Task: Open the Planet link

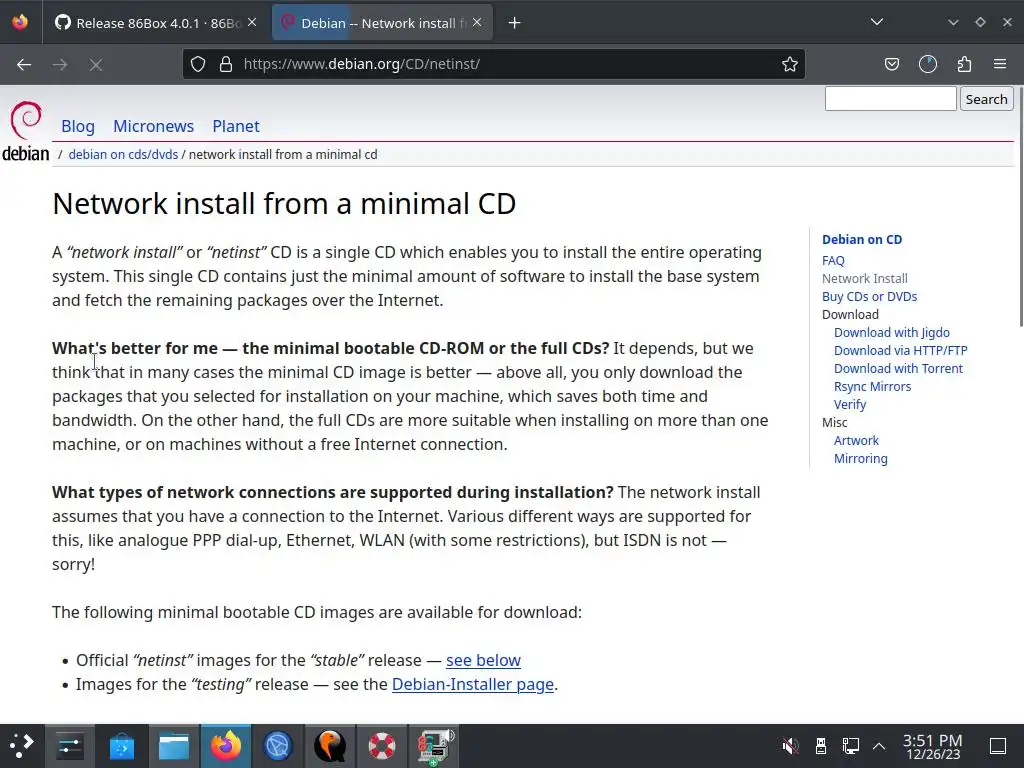Action: point(236,126)
